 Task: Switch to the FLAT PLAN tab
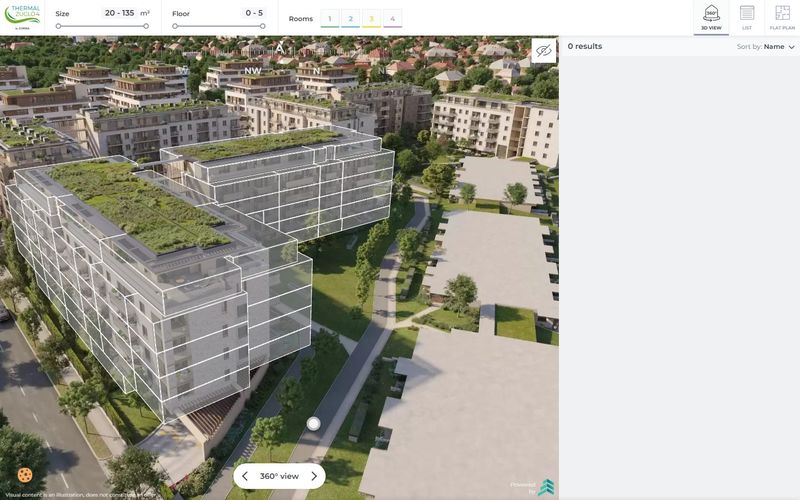pyautogui.click(x=782, y=18)
